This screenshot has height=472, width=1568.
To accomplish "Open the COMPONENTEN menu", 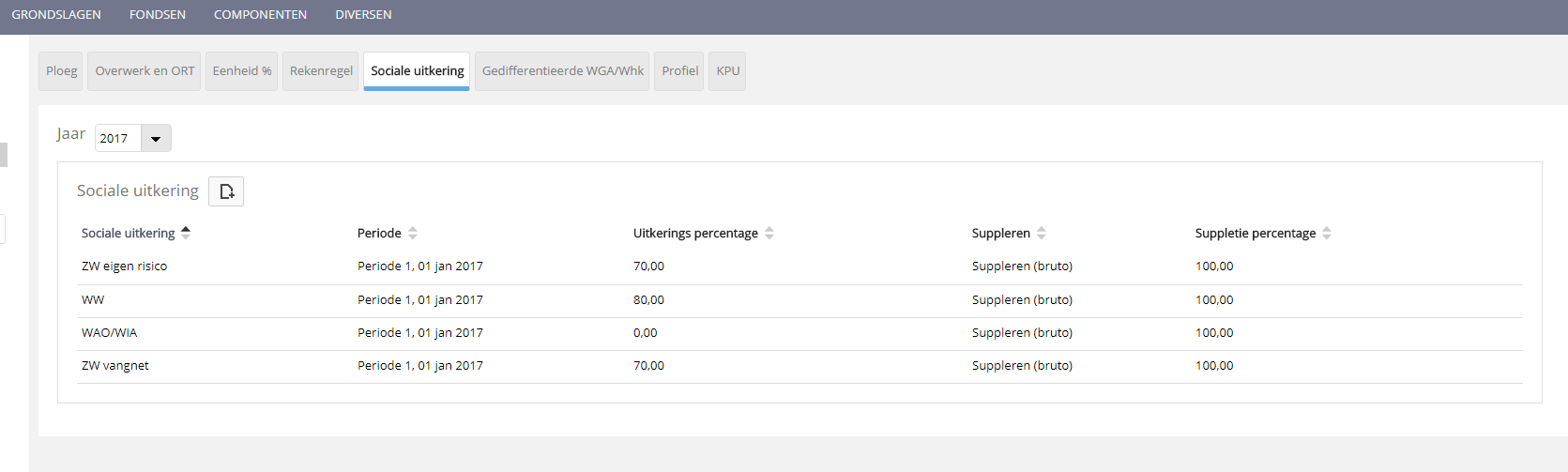I will (x=260, y=15).
